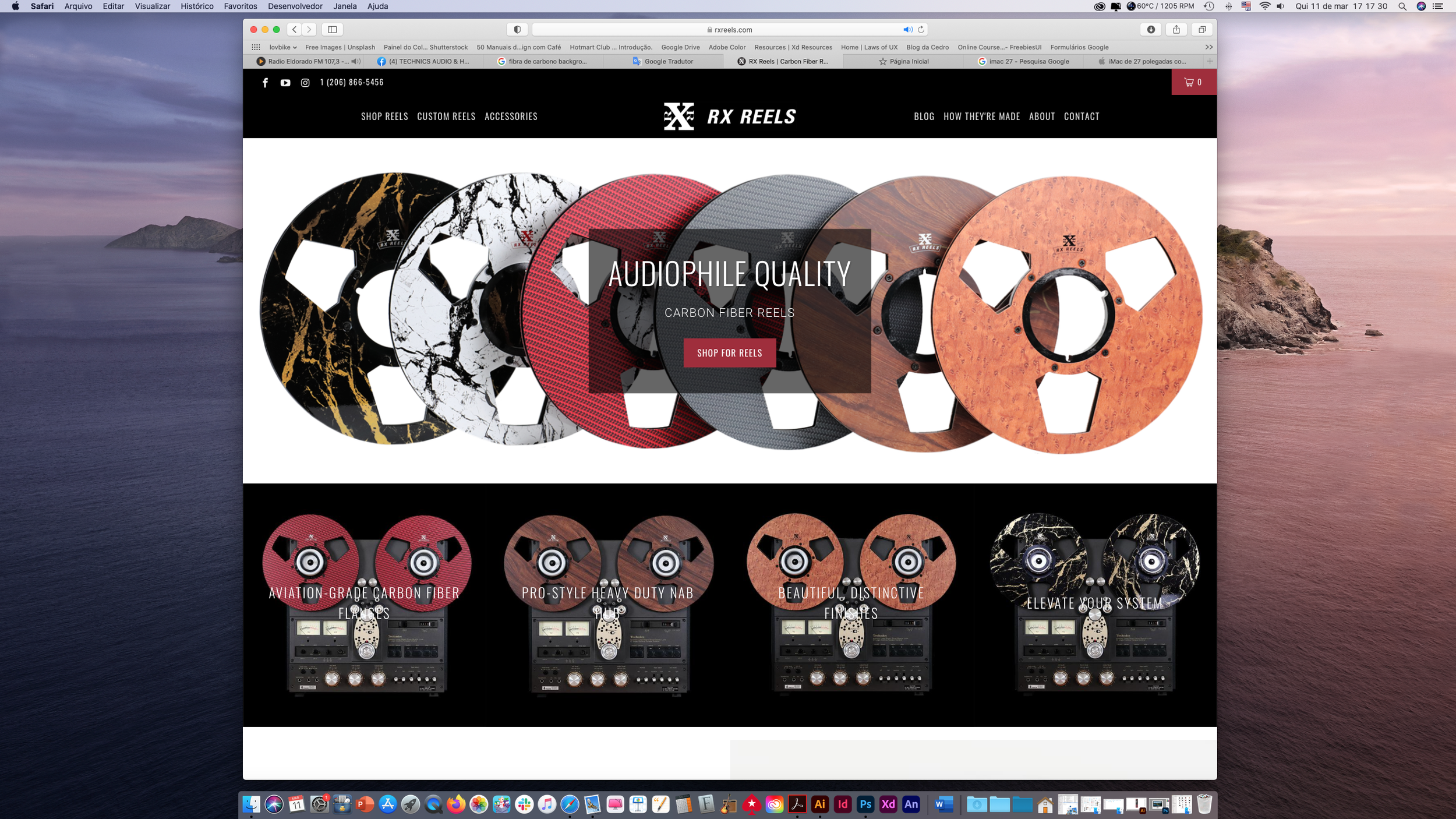The image size is (1456, 819).
Task: Open the CUSTOM REELS navigation link
Action: coord(446,117)
